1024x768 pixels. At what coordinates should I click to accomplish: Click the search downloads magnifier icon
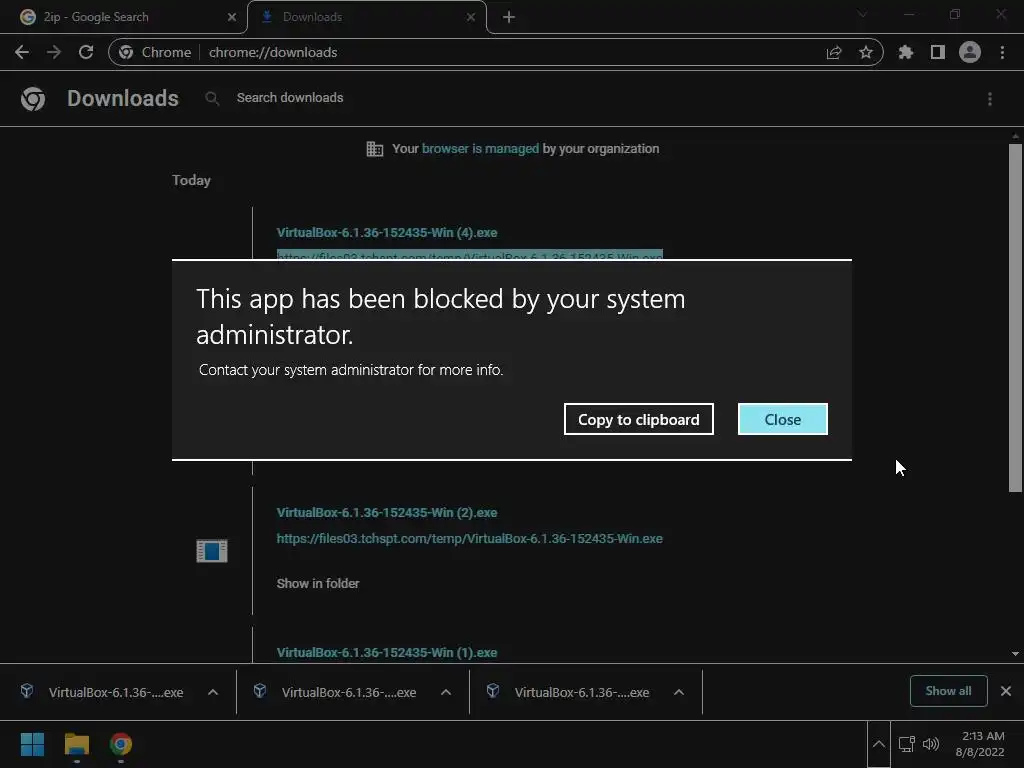(212, 99)
